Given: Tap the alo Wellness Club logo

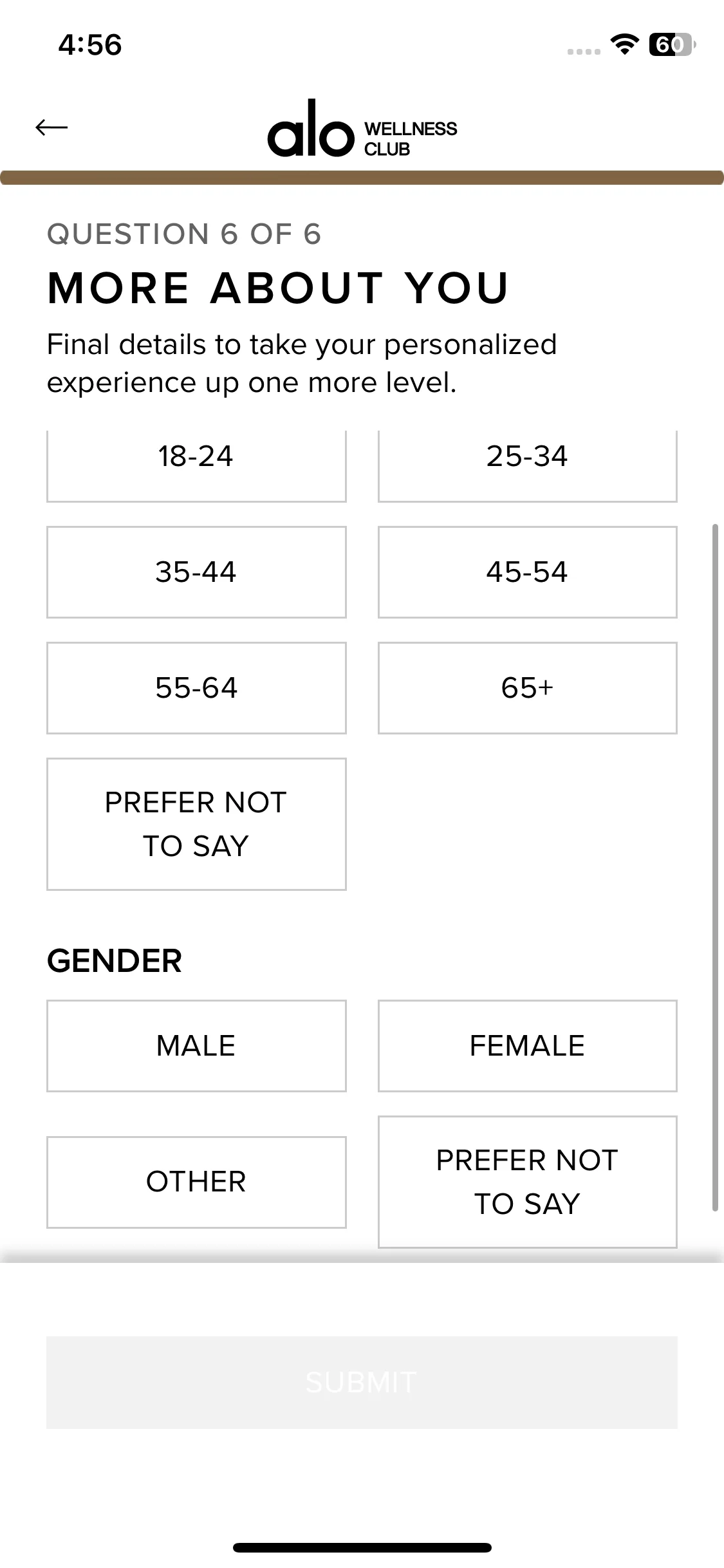Looking at the screenshot, I should (x=362, y=129).
